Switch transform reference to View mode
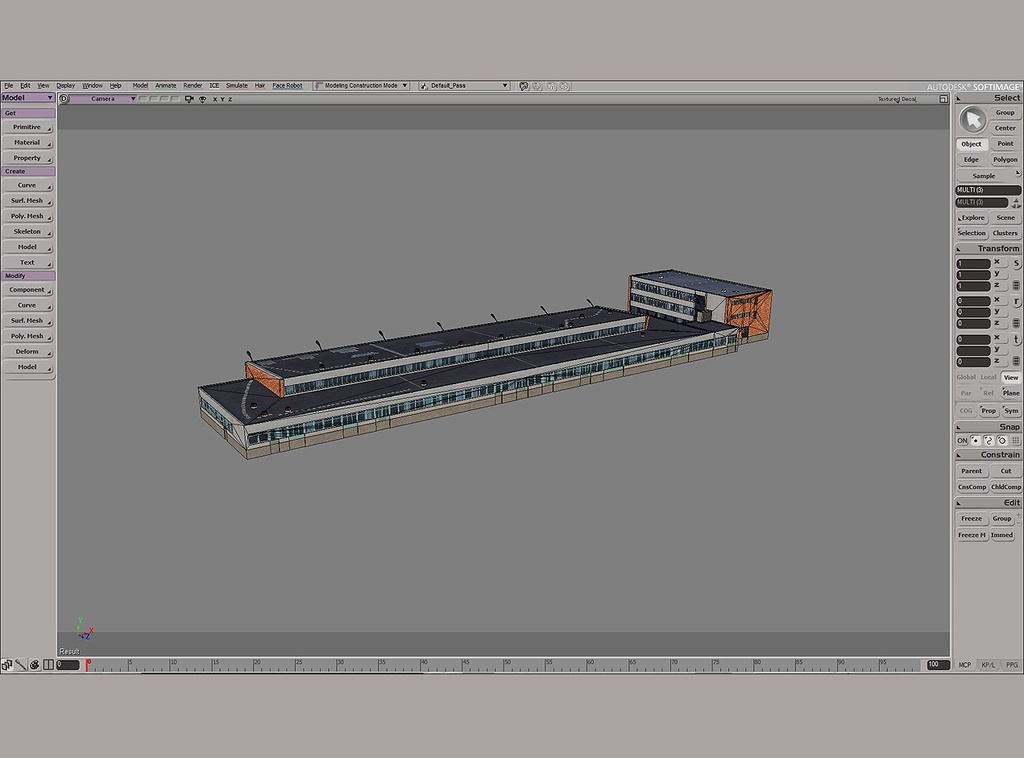This screenshot has width=1024, height=758. [1011, 377]
